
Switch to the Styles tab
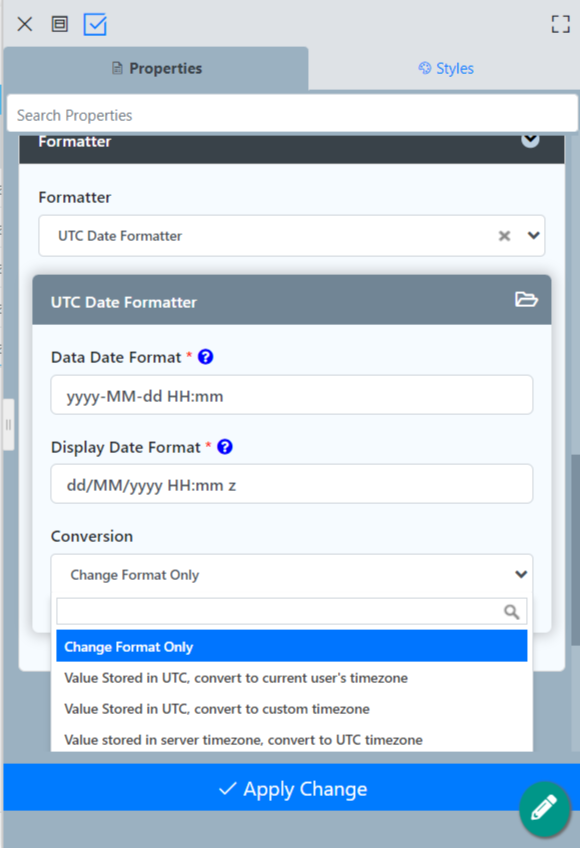coord(446,68)
